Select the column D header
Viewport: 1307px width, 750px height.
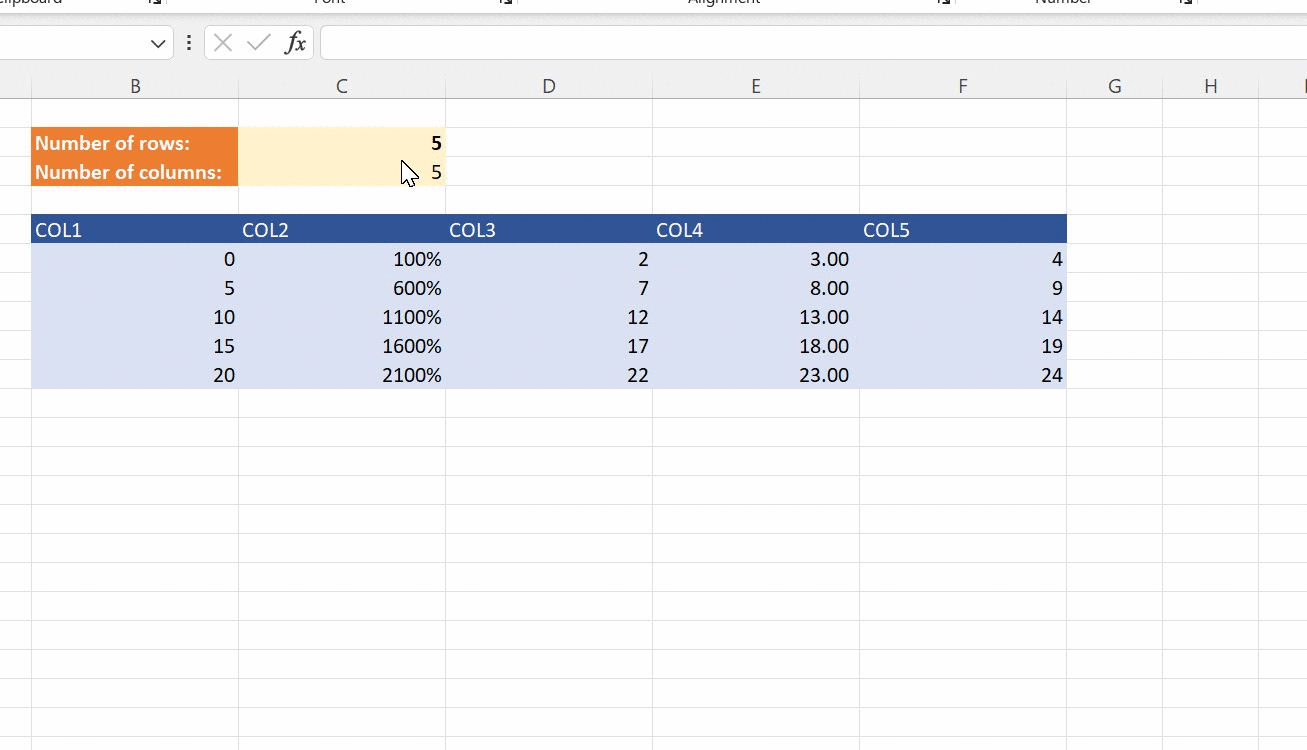pos(549,86)
